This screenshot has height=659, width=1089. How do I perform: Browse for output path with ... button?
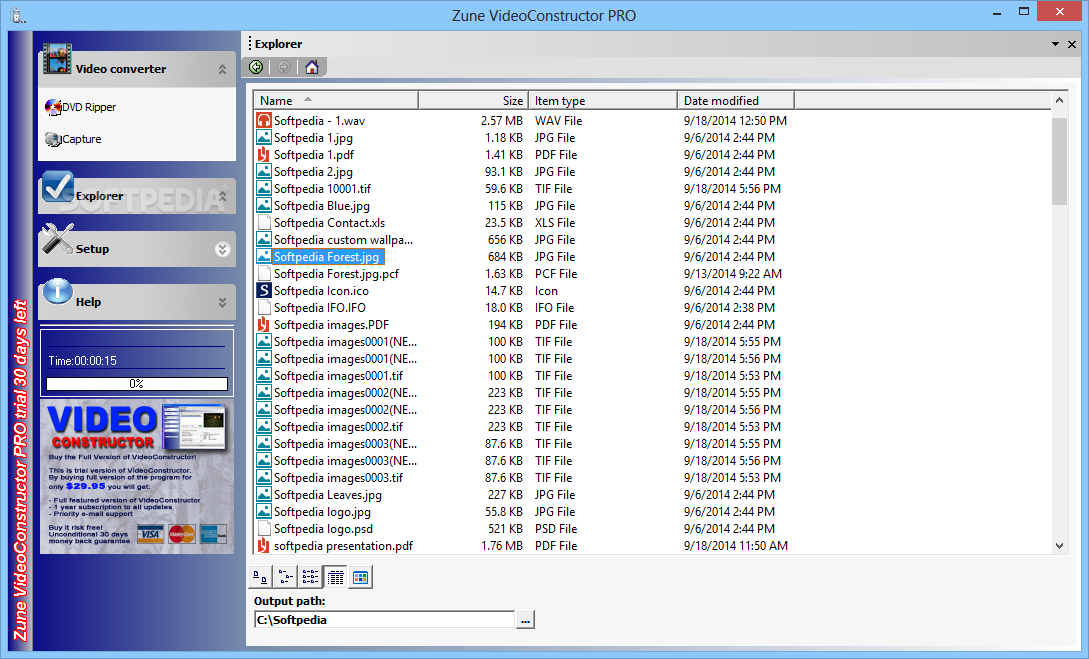pyautogui.click(x=525, y=619)
